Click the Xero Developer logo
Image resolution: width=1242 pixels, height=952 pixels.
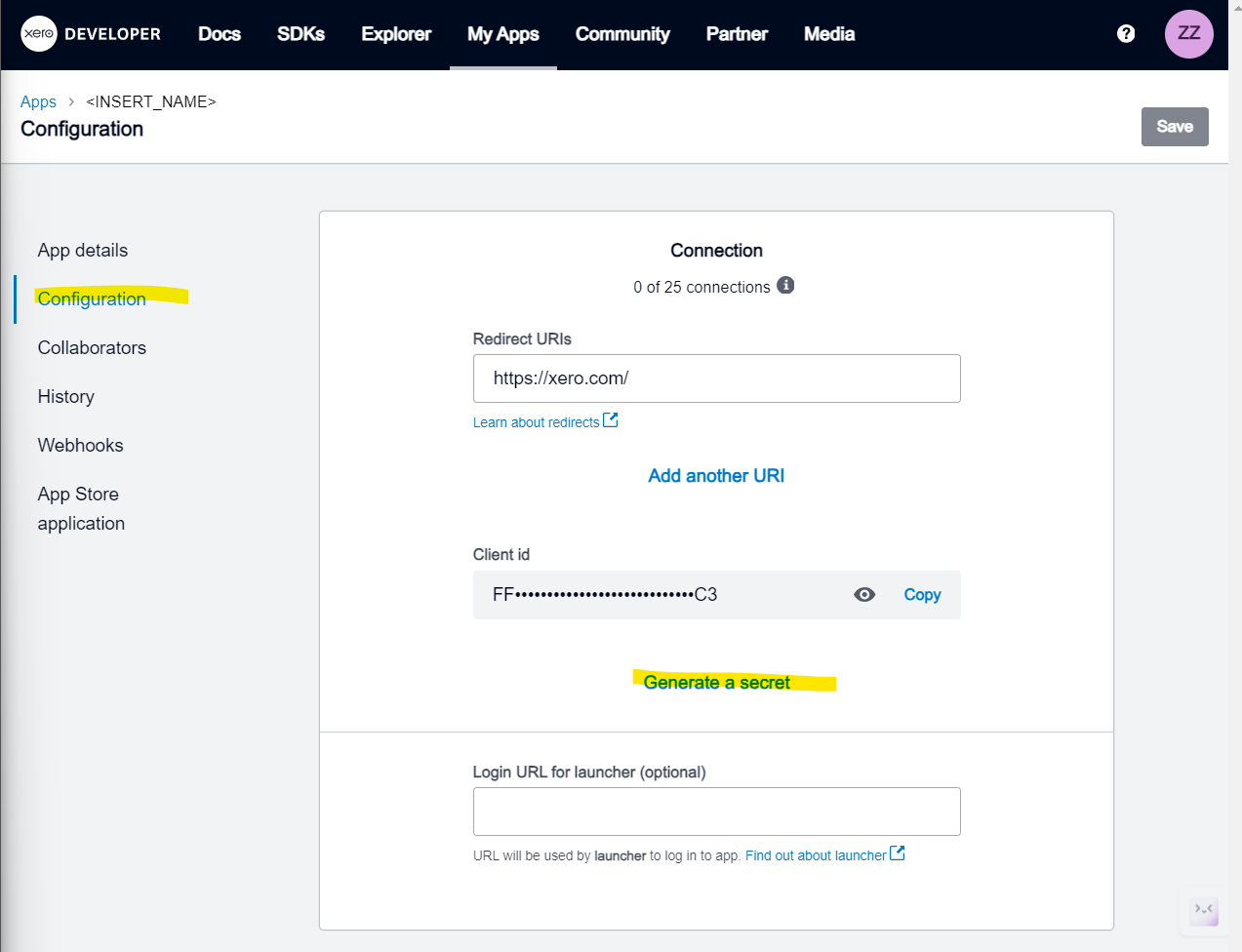91,34
